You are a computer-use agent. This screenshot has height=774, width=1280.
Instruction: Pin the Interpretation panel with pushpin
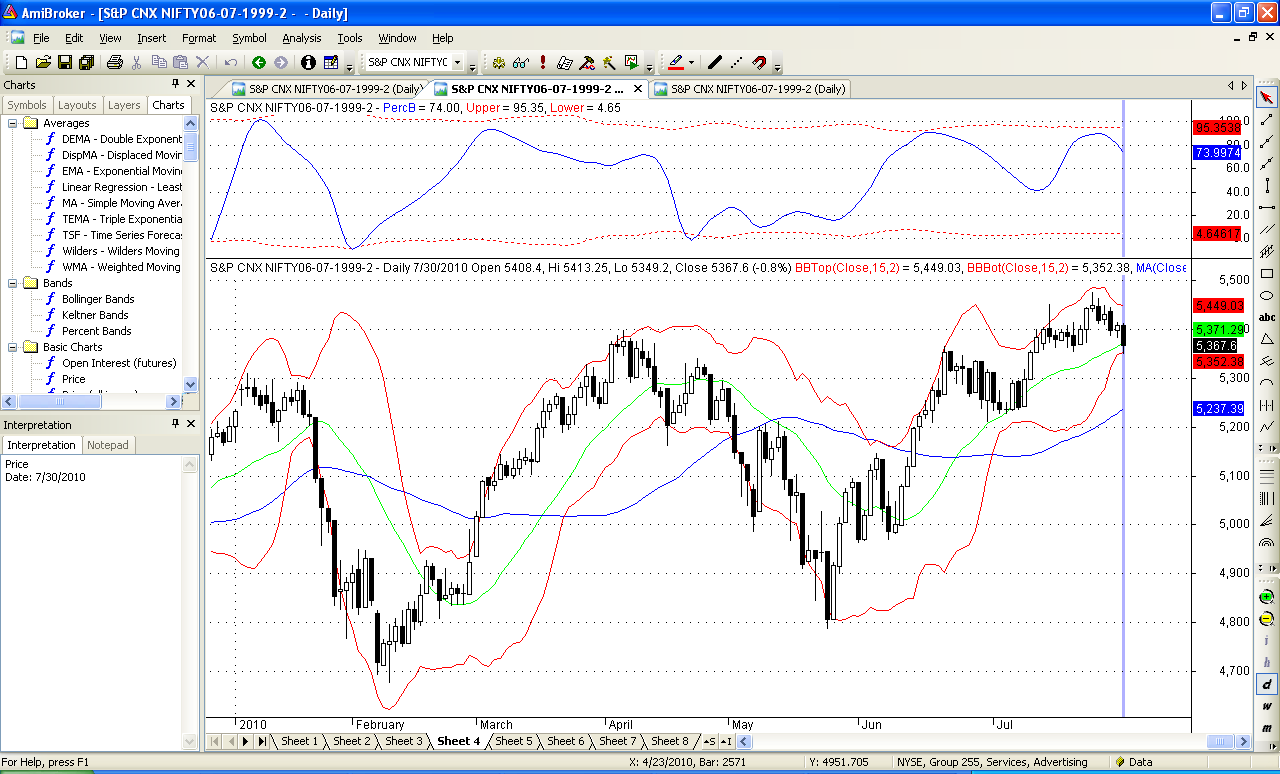click(x=175, y=424)
